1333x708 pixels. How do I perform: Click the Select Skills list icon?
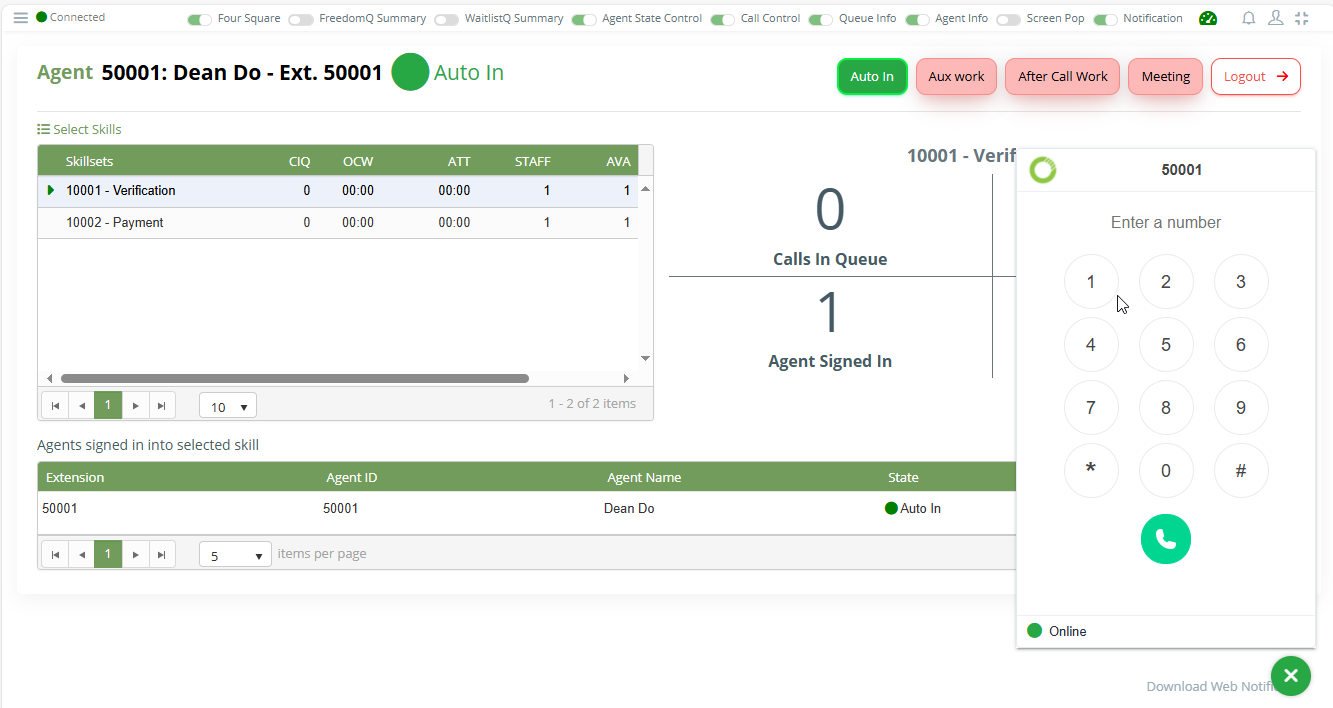tap(44, 129)
